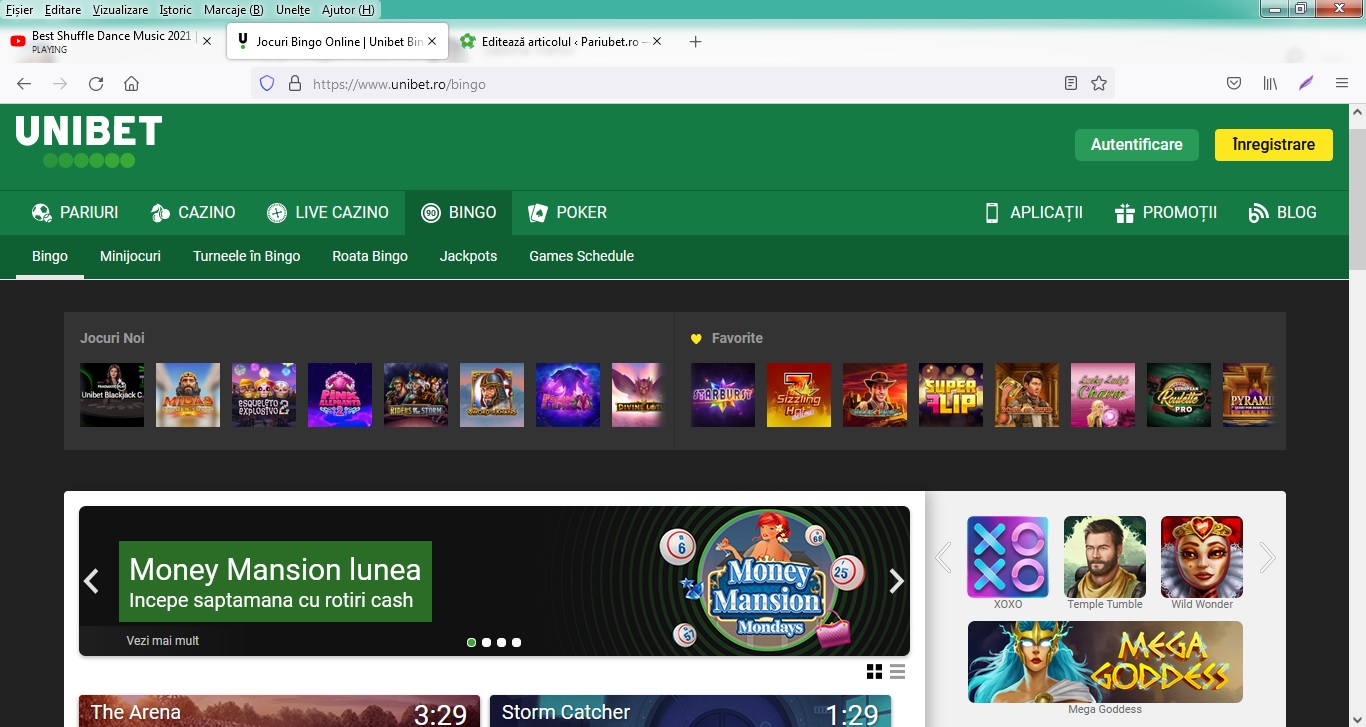Screen dimensions: 1366x727
Task: Show the next banner slide arrow
Action: [x=896, y=581]
